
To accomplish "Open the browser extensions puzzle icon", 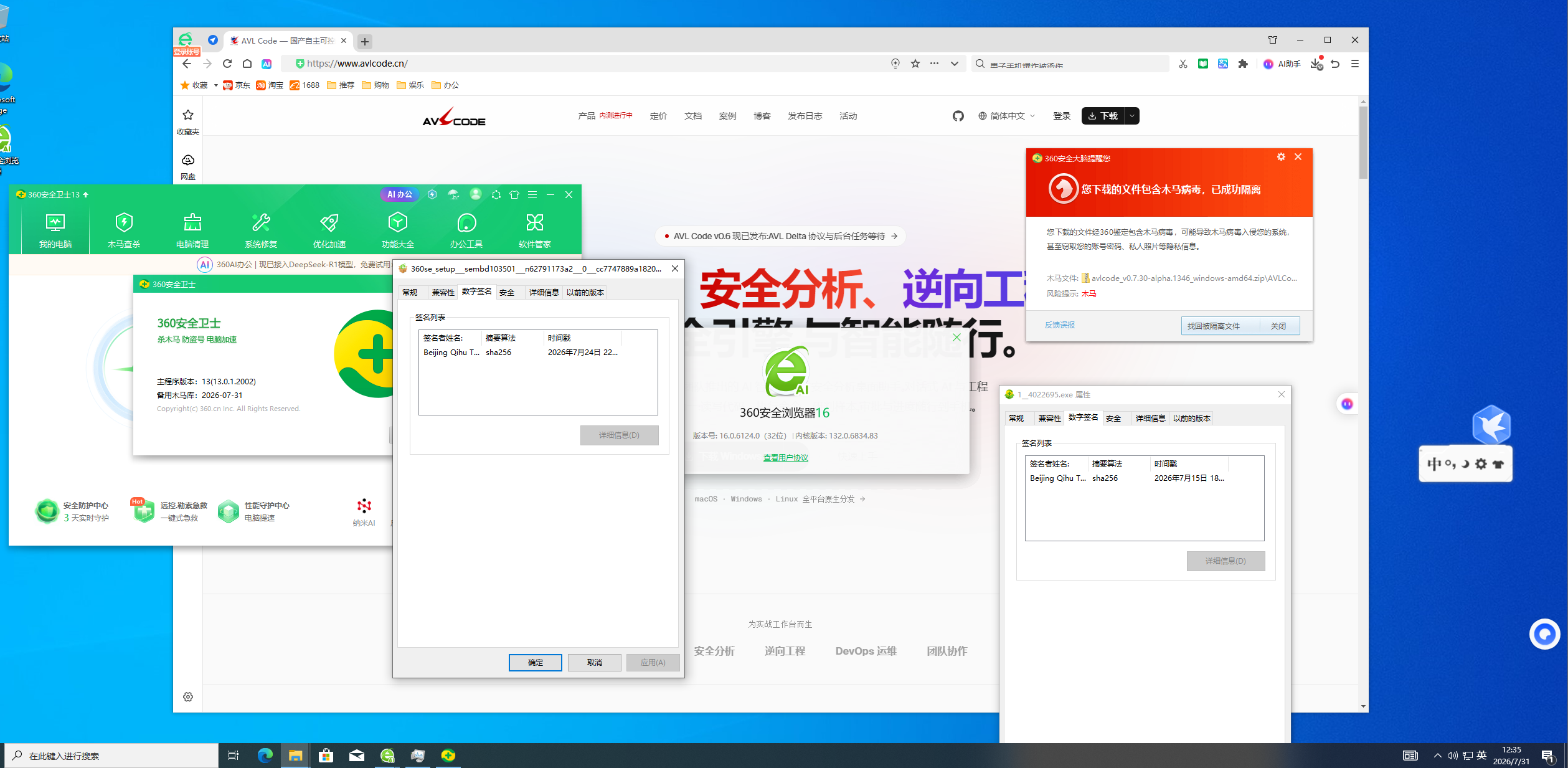I will coord(1243,64).
